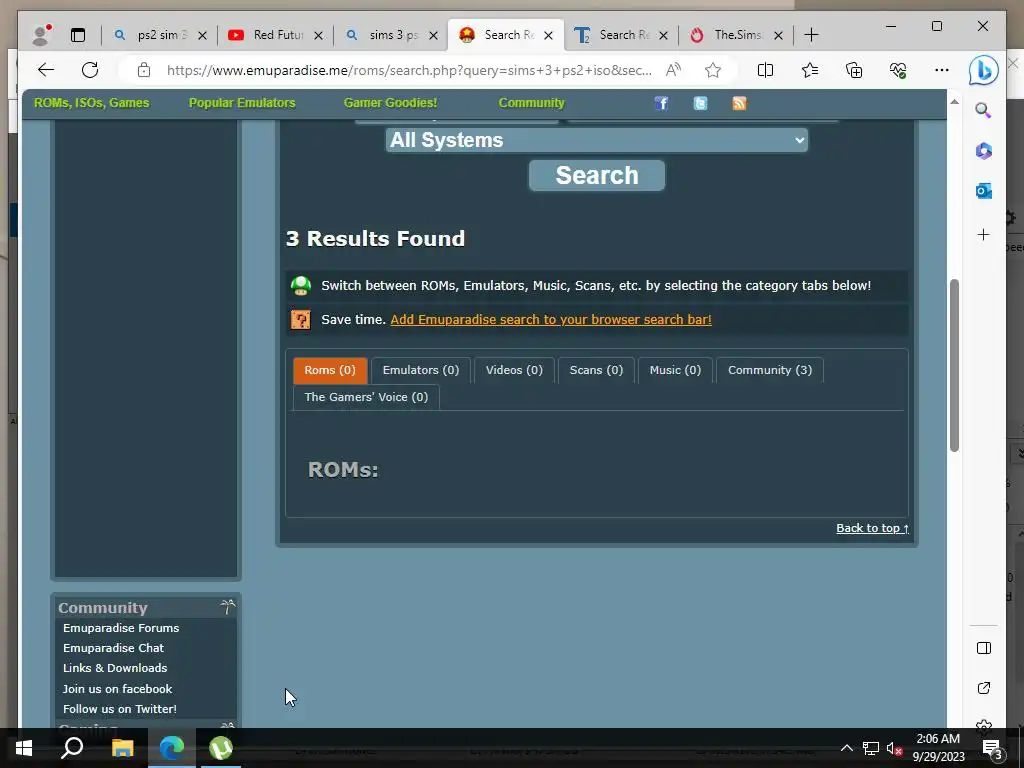This screenshot has width=1024, height=768.
Task: Open Emuparadise Facebook icon
Action: tap(661, 103)
